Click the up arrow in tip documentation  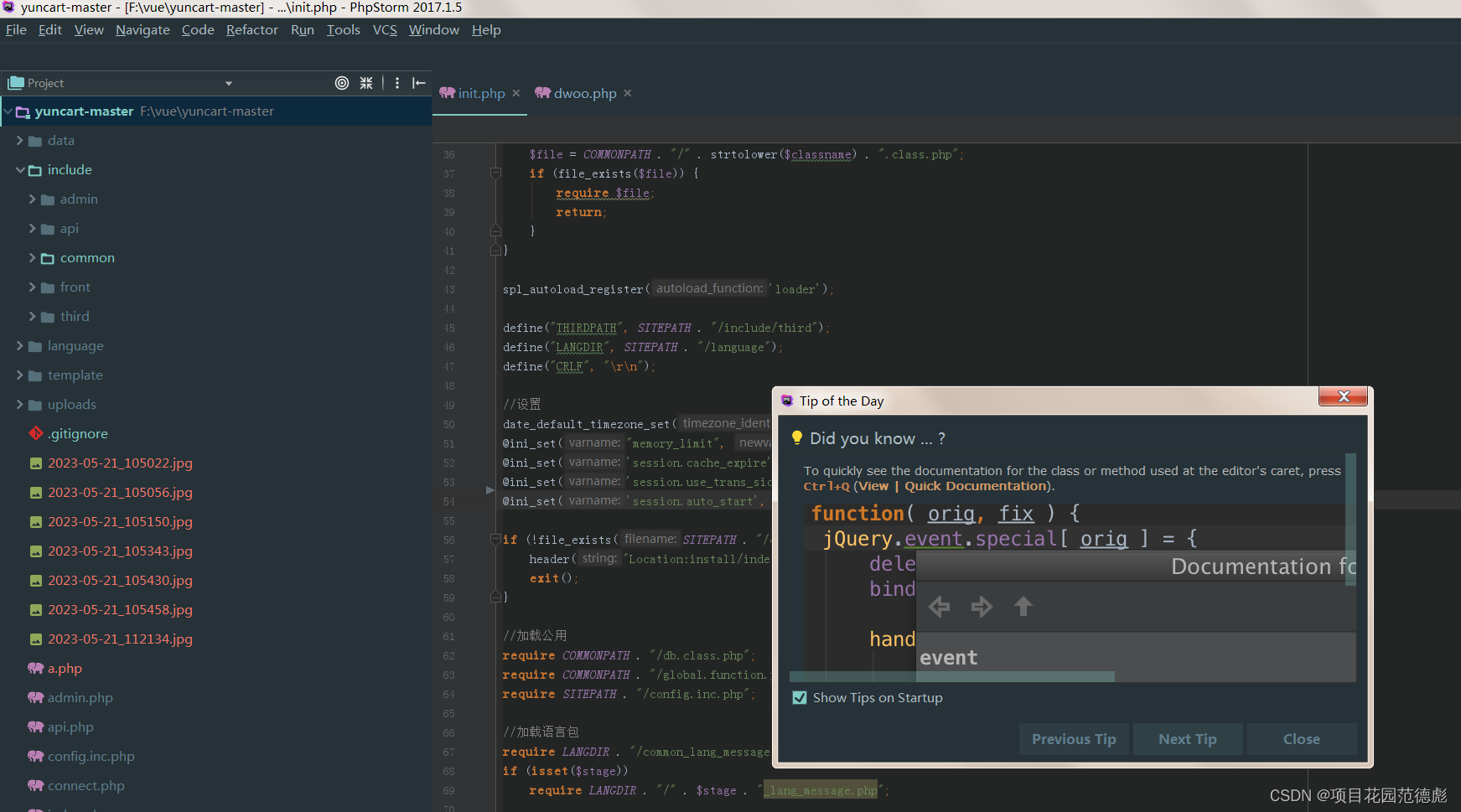(1023, 606)
